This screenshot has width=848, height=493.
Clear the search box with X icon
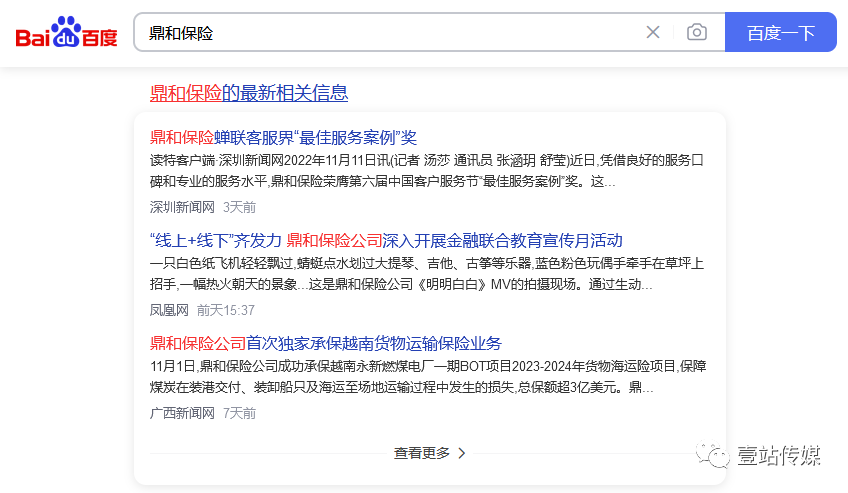click(x=653, y=32)
